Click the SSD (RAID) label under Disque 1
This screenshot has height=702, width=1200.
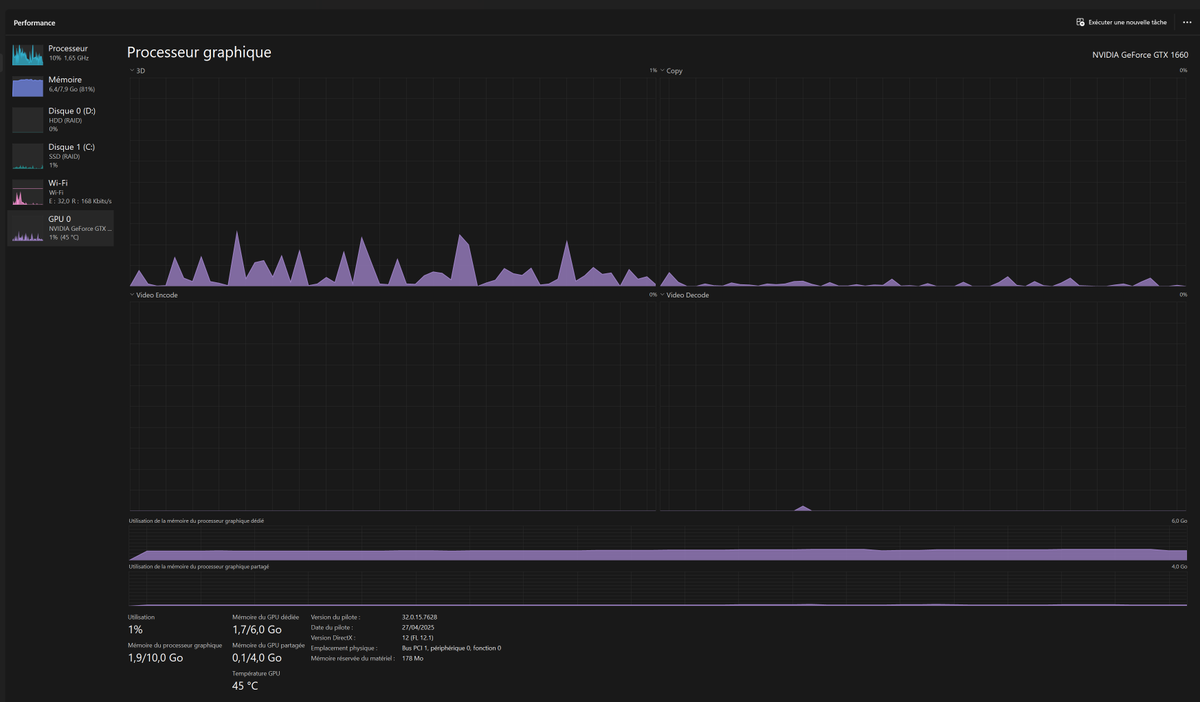click(x=65, y=156)
